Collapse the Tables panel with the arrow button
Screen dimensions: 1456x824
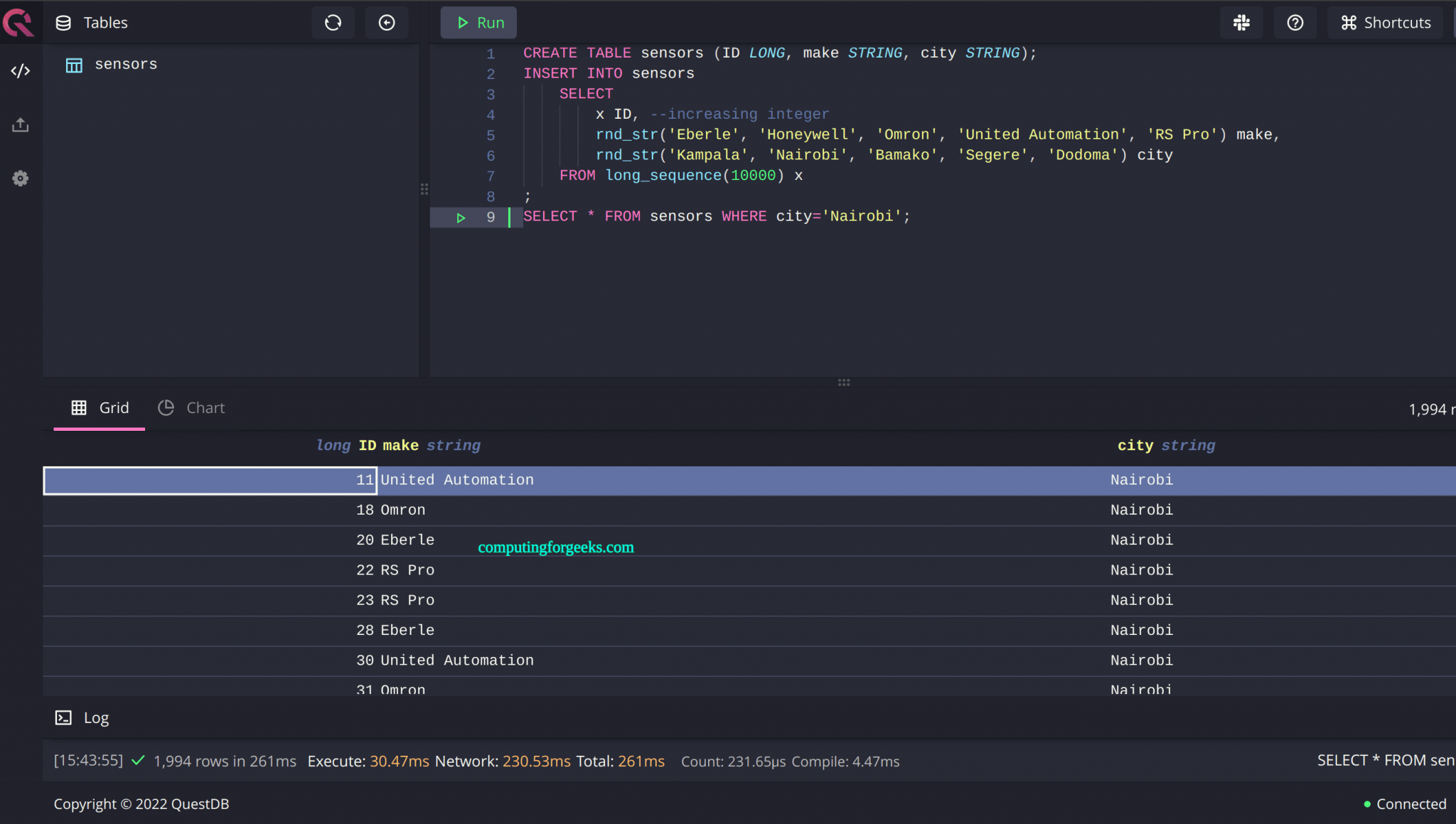[x=386, y=22]
